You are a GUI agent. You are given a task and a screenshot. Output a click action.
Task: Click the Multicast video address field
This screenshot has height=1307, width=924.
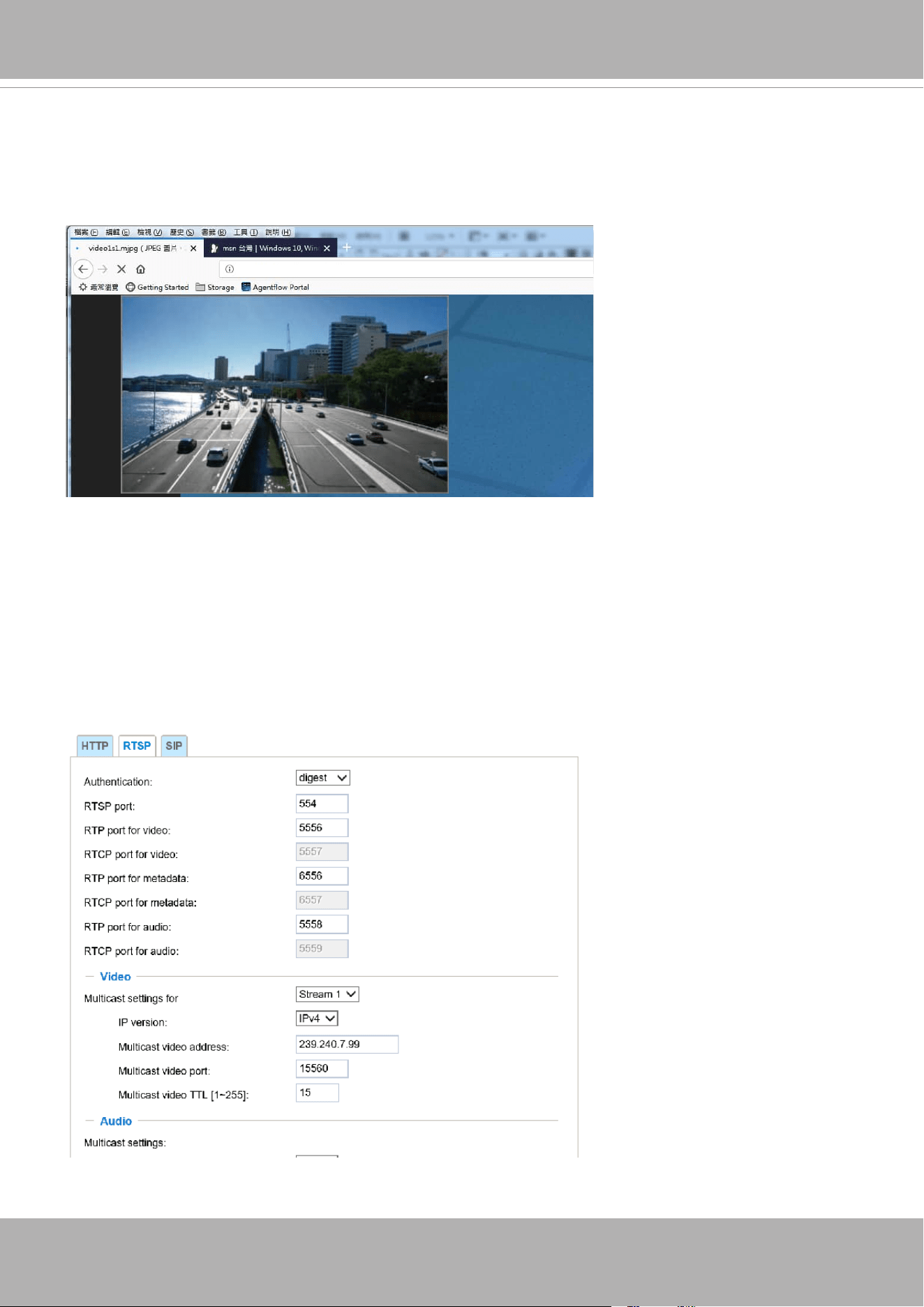click(x=347, y=1044)
